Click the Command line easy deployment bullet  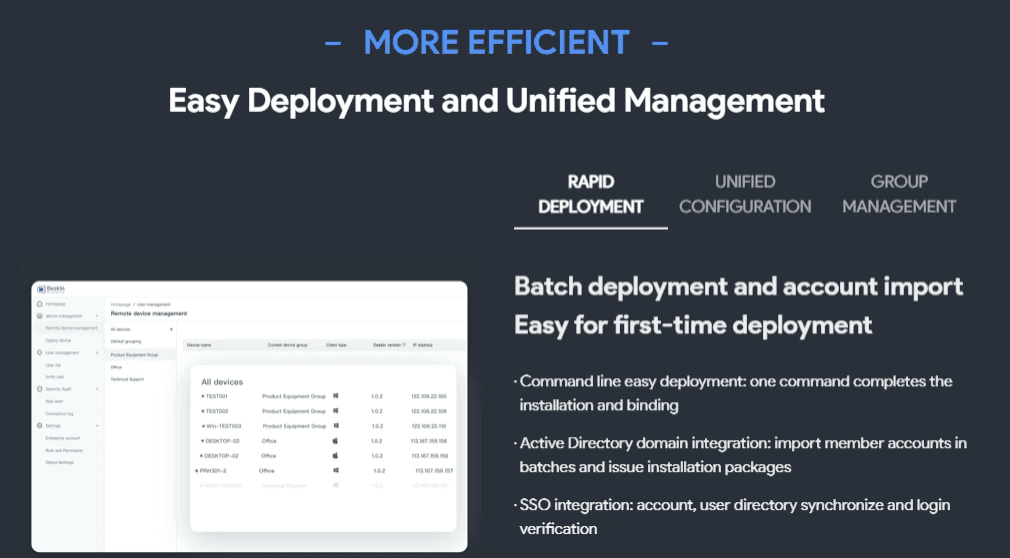coord(734,393)
